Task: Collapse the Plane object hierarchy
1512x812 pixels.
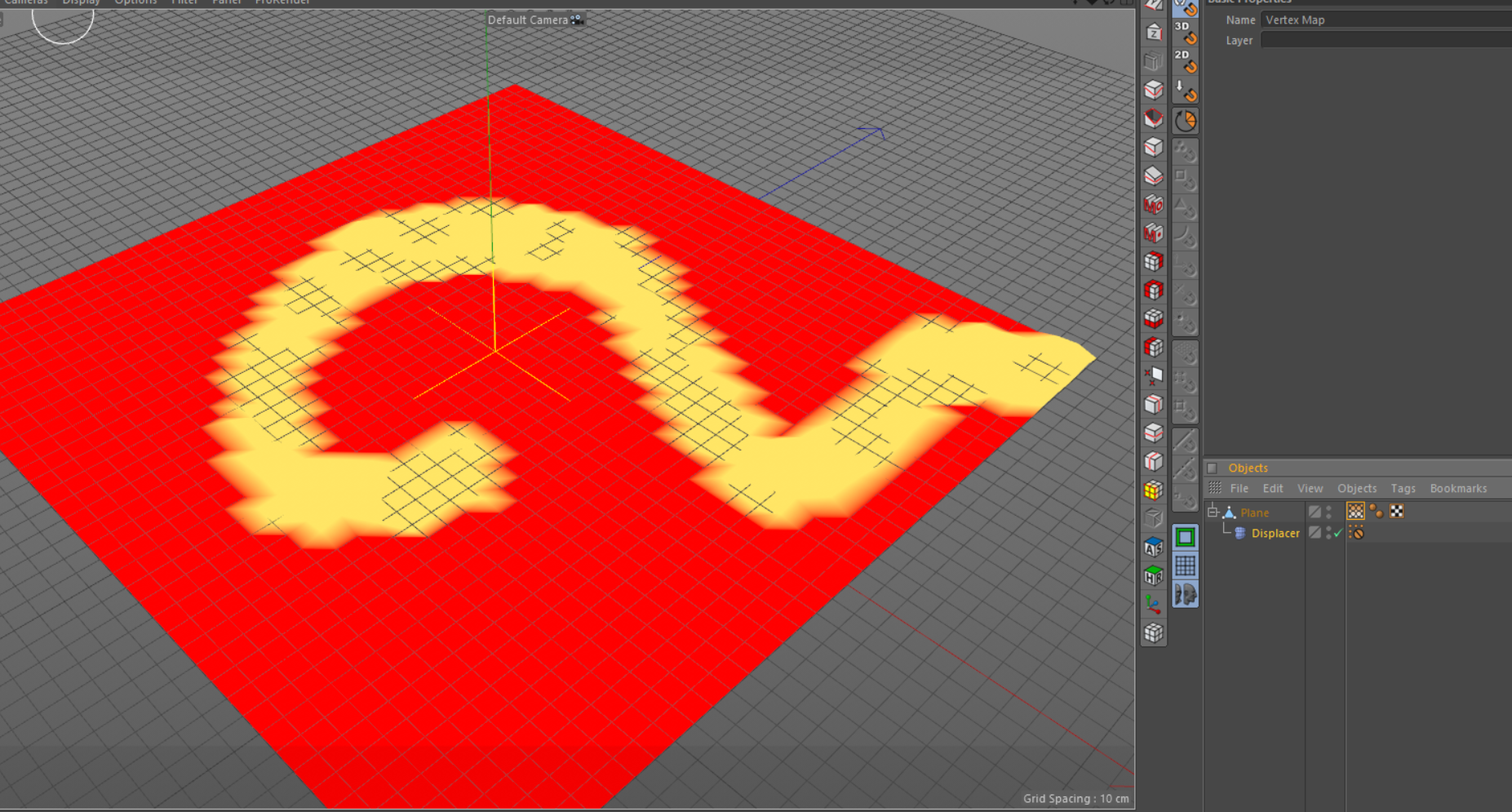Action: coord(1213,512)
